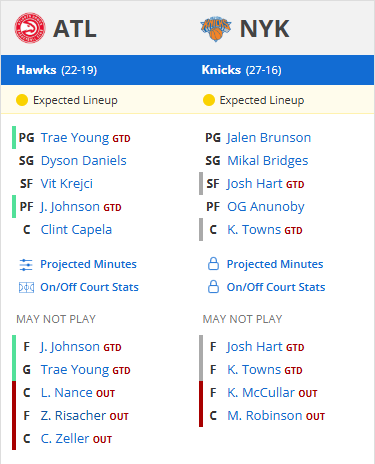375x464 pixels.
Task: Click the Knicks On/Off Court Stats lock icon
Action: coord(213,287)
